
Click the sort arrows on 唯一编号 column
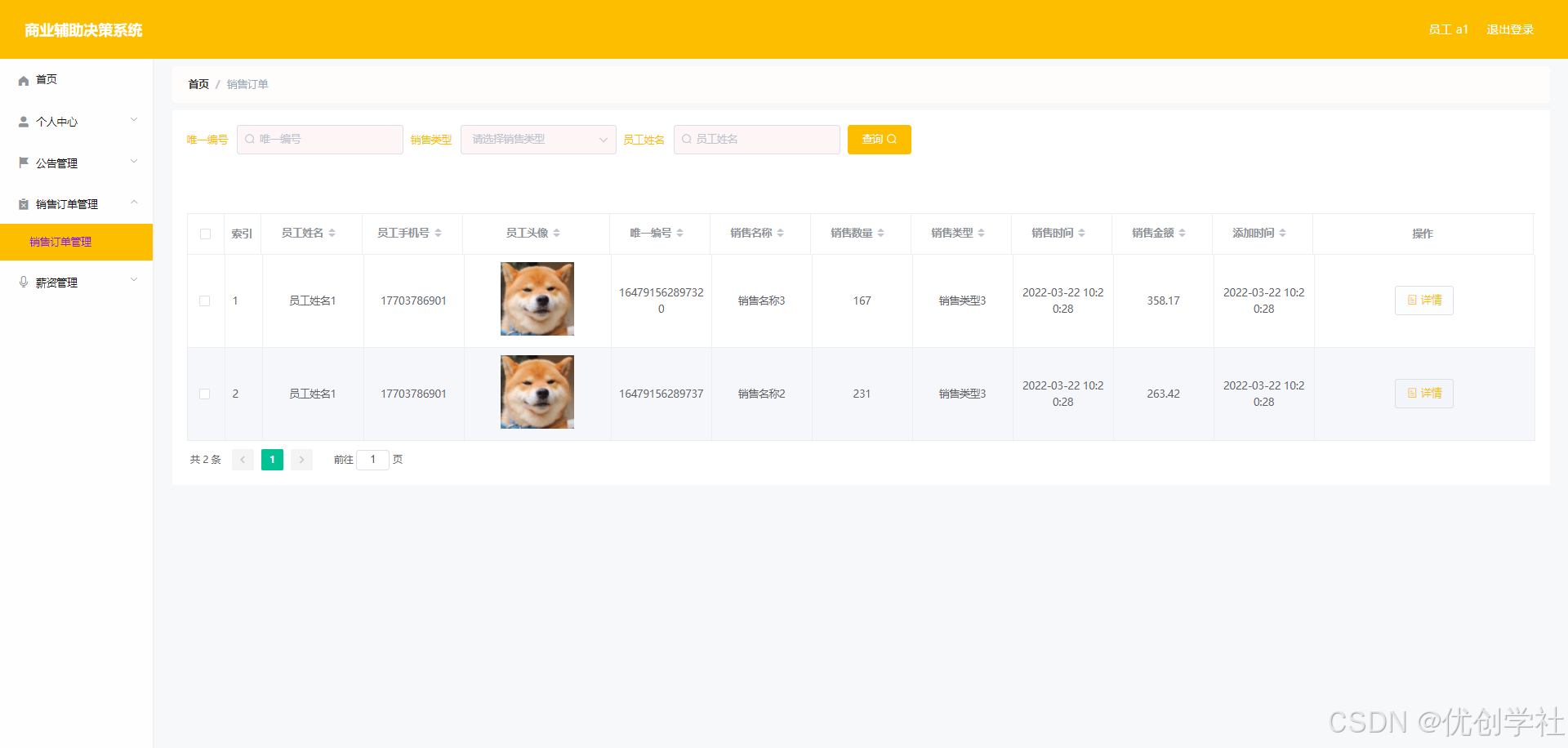pos(680,234)
